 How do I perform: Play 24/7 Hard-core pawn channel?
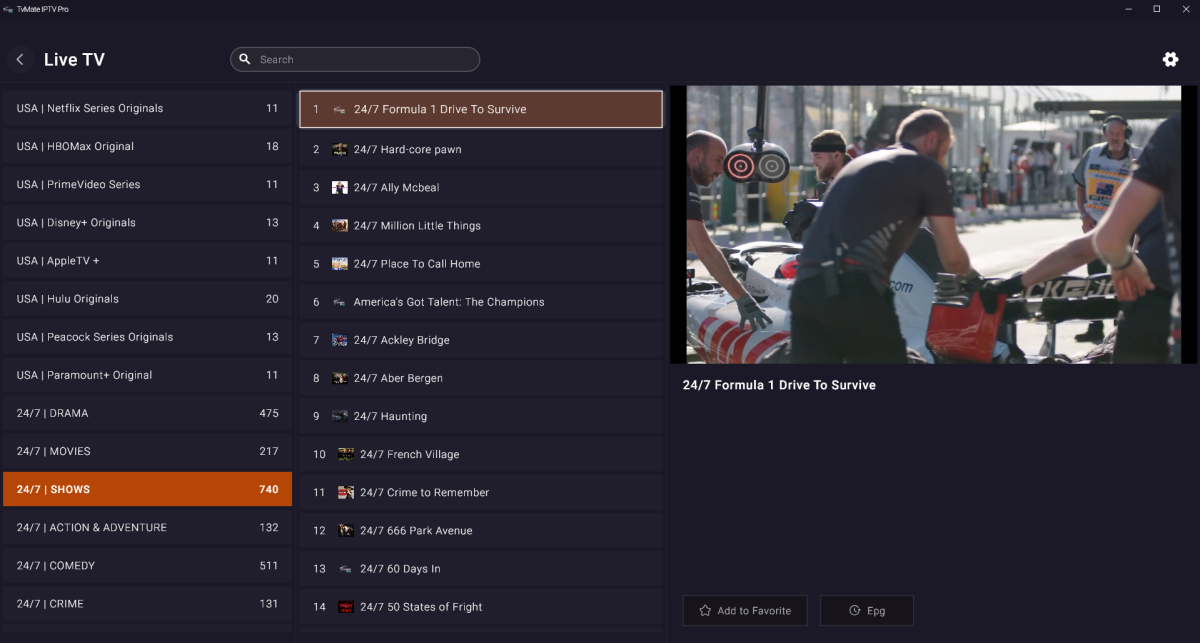pos(480,150)
